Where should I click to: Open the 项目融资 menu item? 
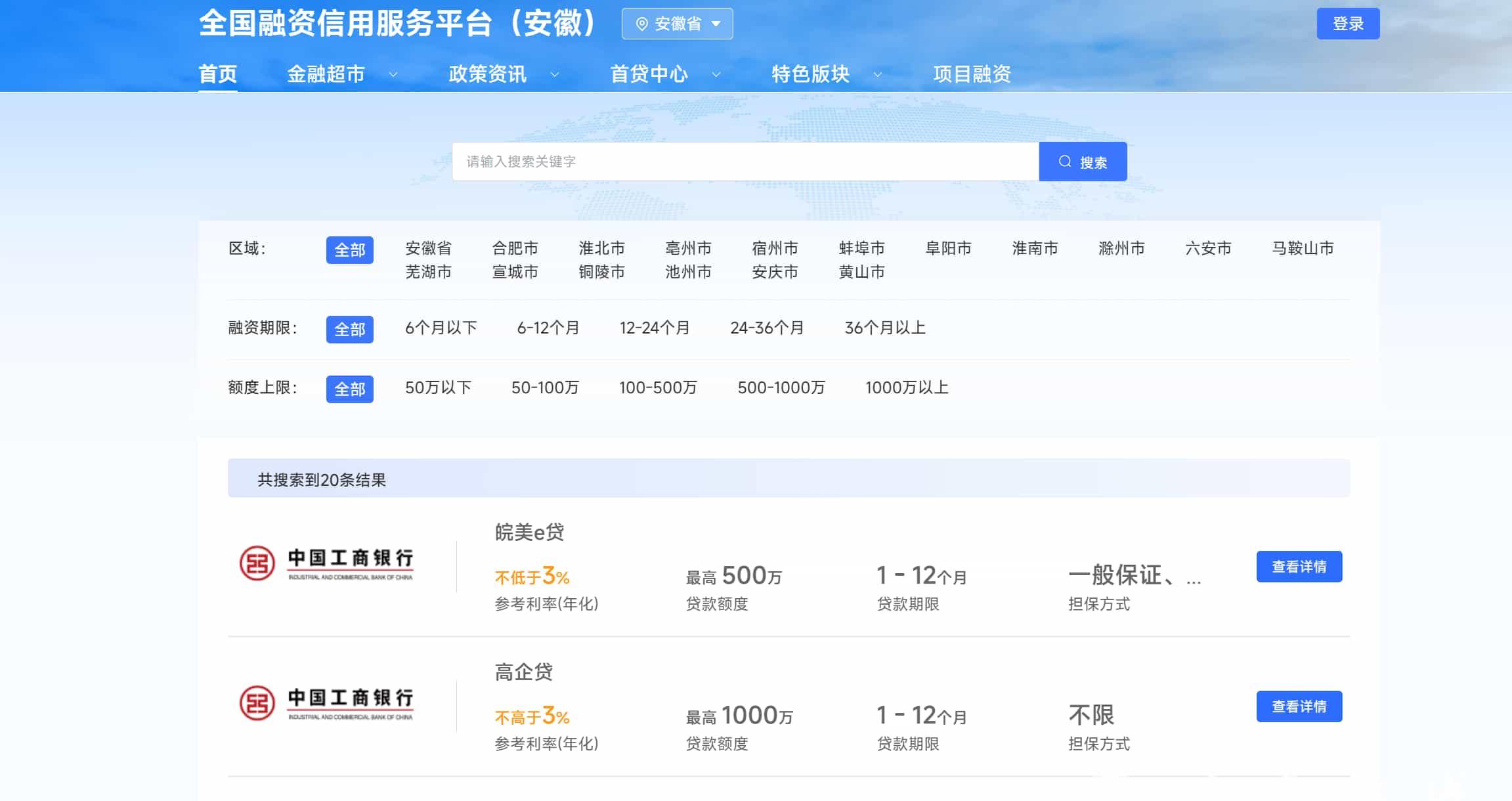[972, 74]
